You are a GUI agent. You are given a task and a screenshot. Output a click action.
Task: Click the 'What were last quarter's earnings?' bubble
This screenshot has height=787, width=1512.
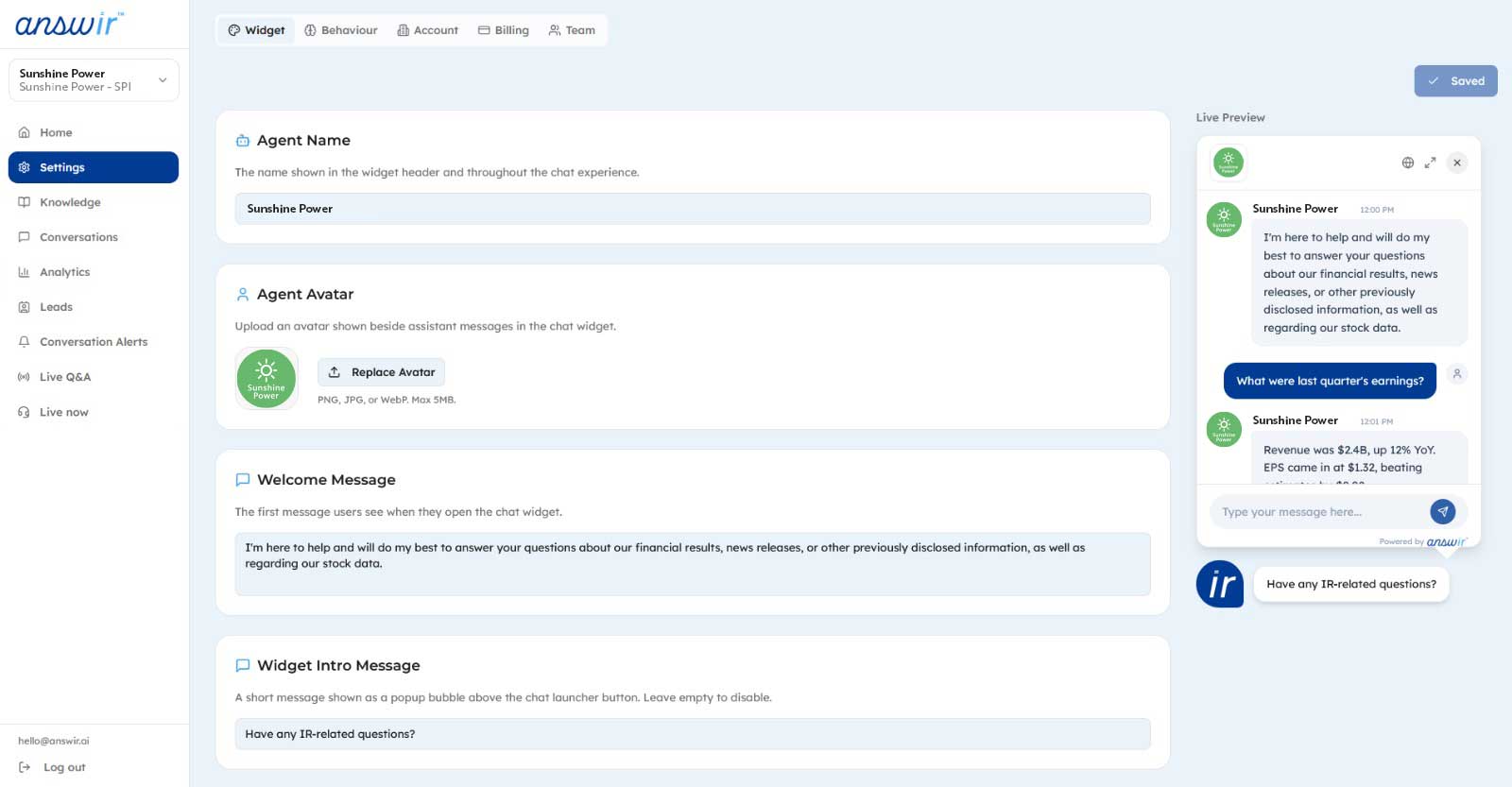point(1330,381)
